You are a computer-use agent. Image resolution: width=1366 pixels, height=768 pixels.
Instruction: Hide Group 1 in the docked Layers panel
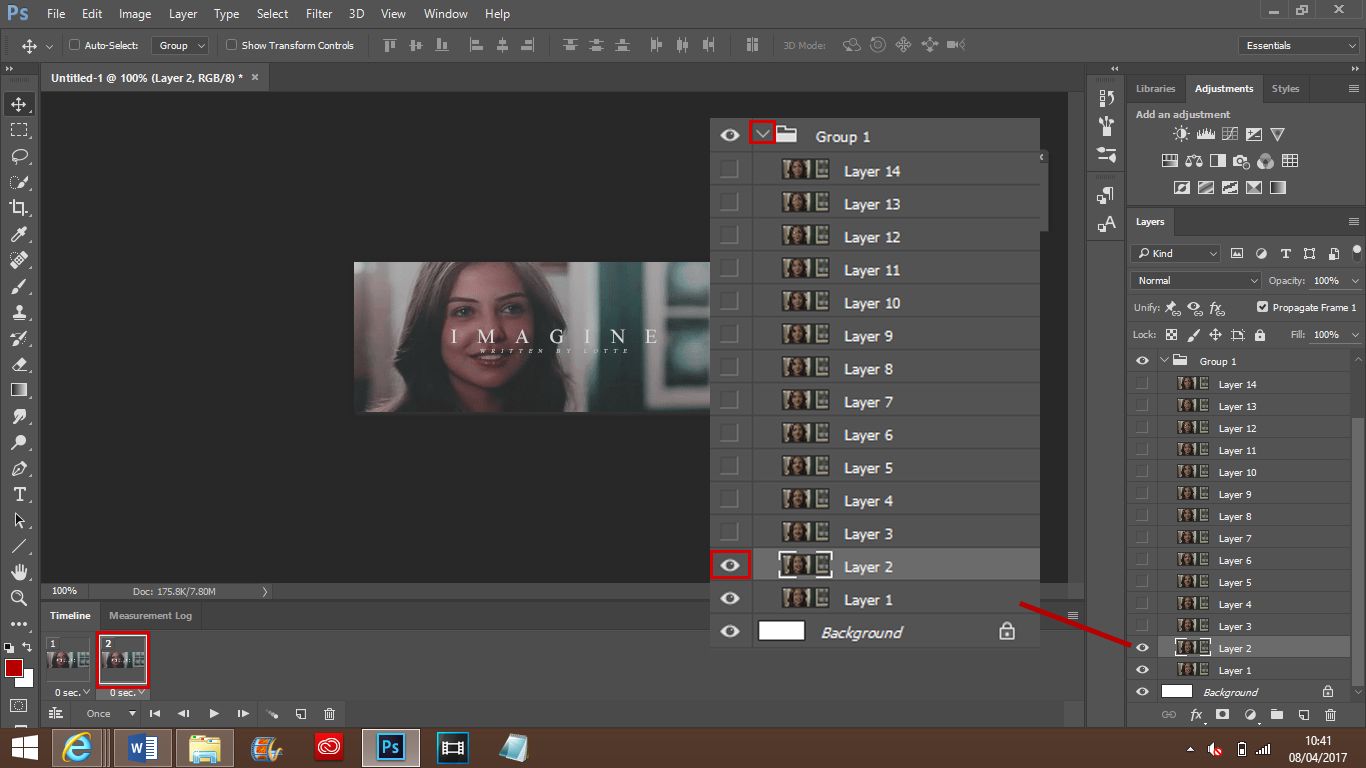tap(1142, 361)
